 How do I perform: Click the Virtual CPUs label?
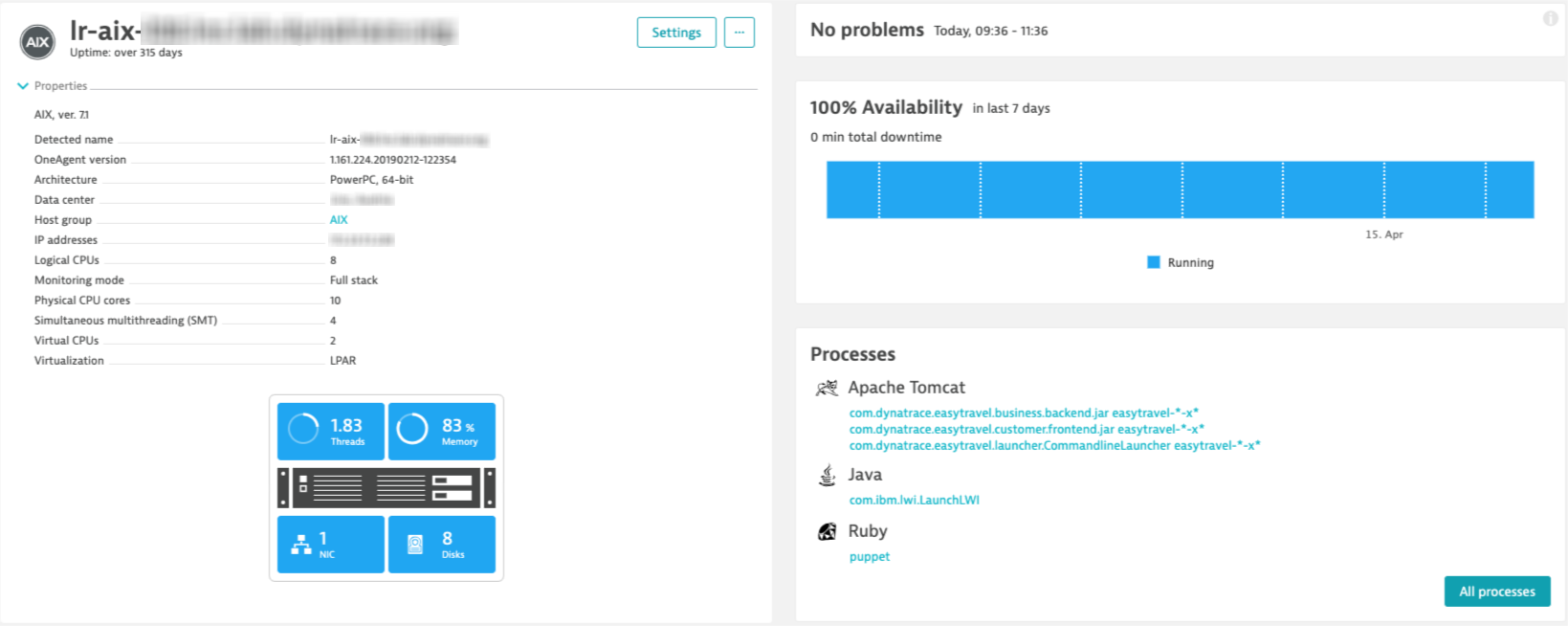click(x=66, y=341)
